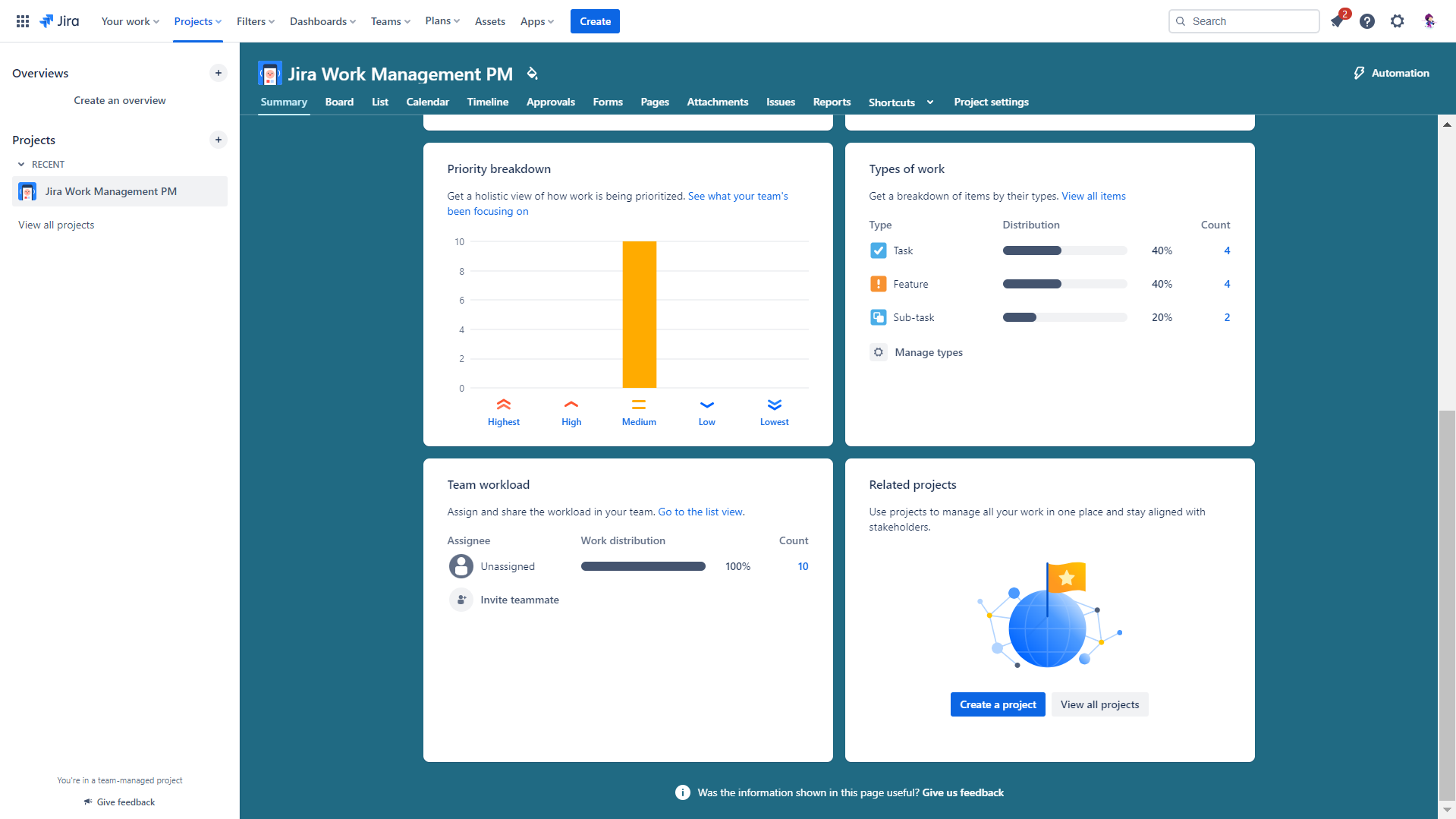Open the Dashboards dropdown

(322, 21)
